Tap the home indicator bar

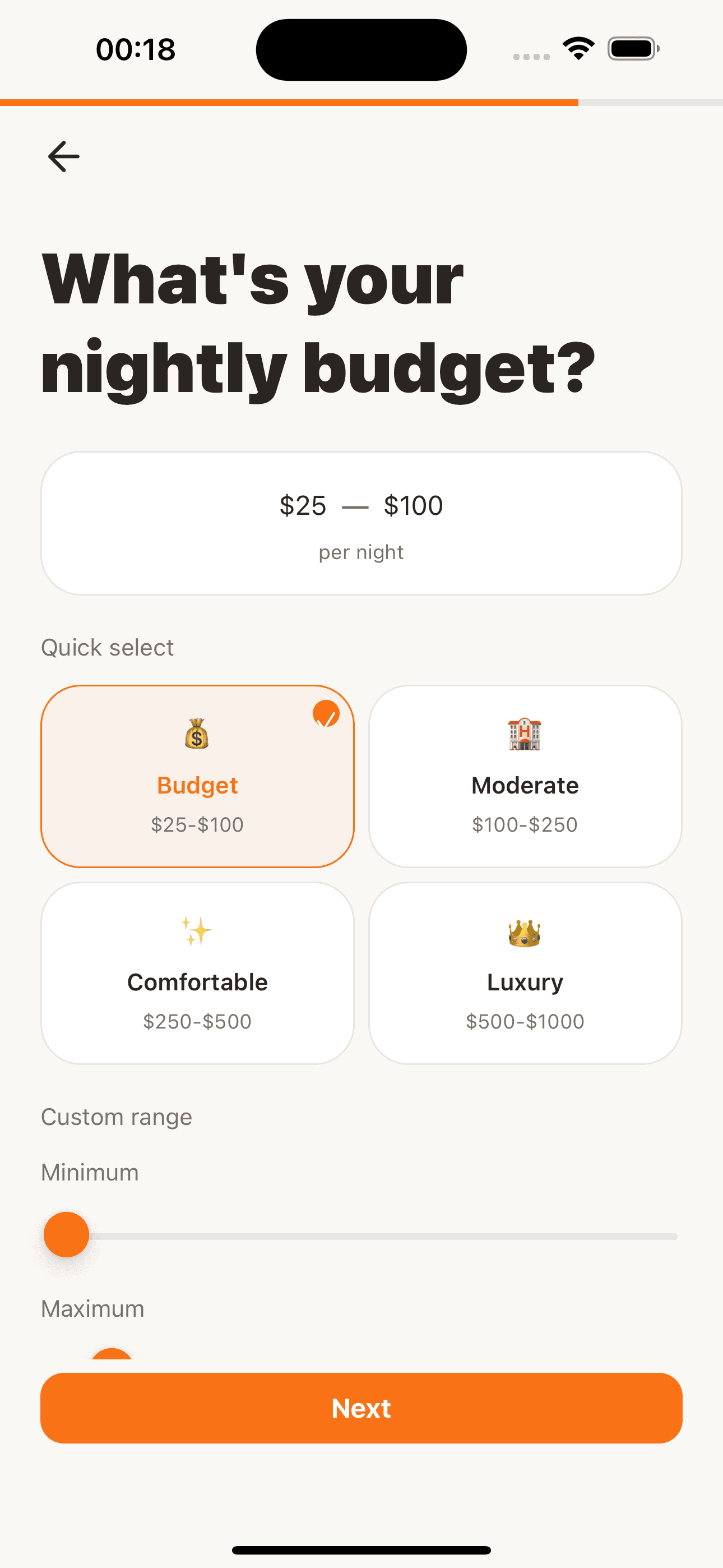(x=361, y=1549)
